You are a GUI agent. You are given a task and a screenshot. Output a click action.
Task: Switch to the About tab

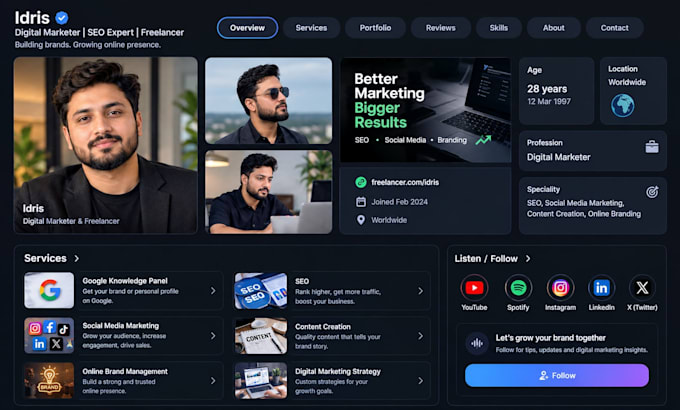pos(554,28)
